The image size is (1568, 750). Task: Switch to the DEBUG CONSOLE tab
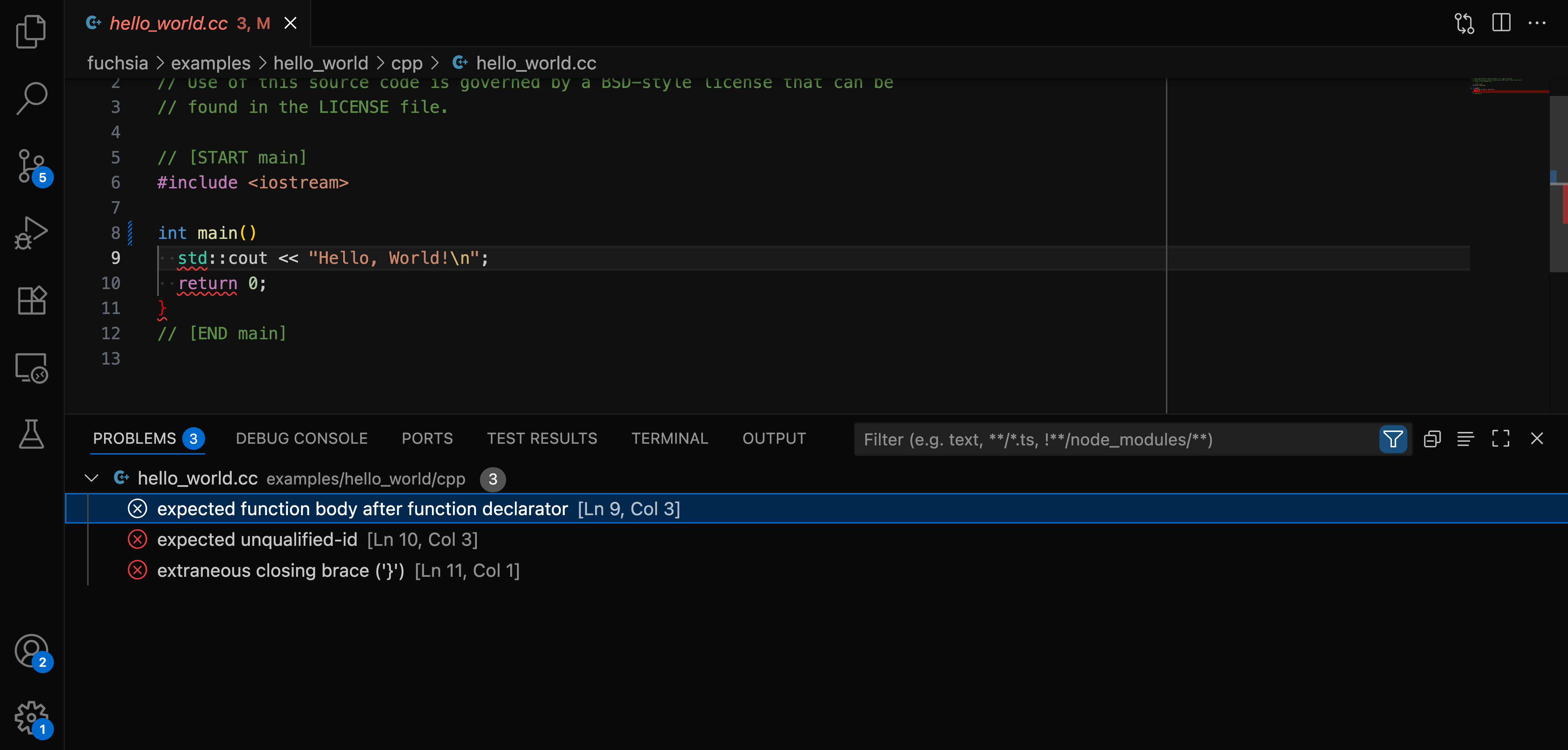[x=301, y=438]
